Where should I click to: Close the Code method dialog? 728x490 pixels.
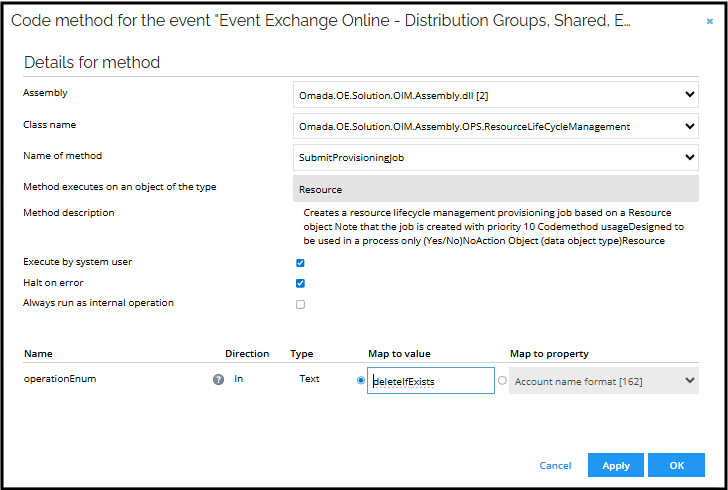[x=709, y=21]
